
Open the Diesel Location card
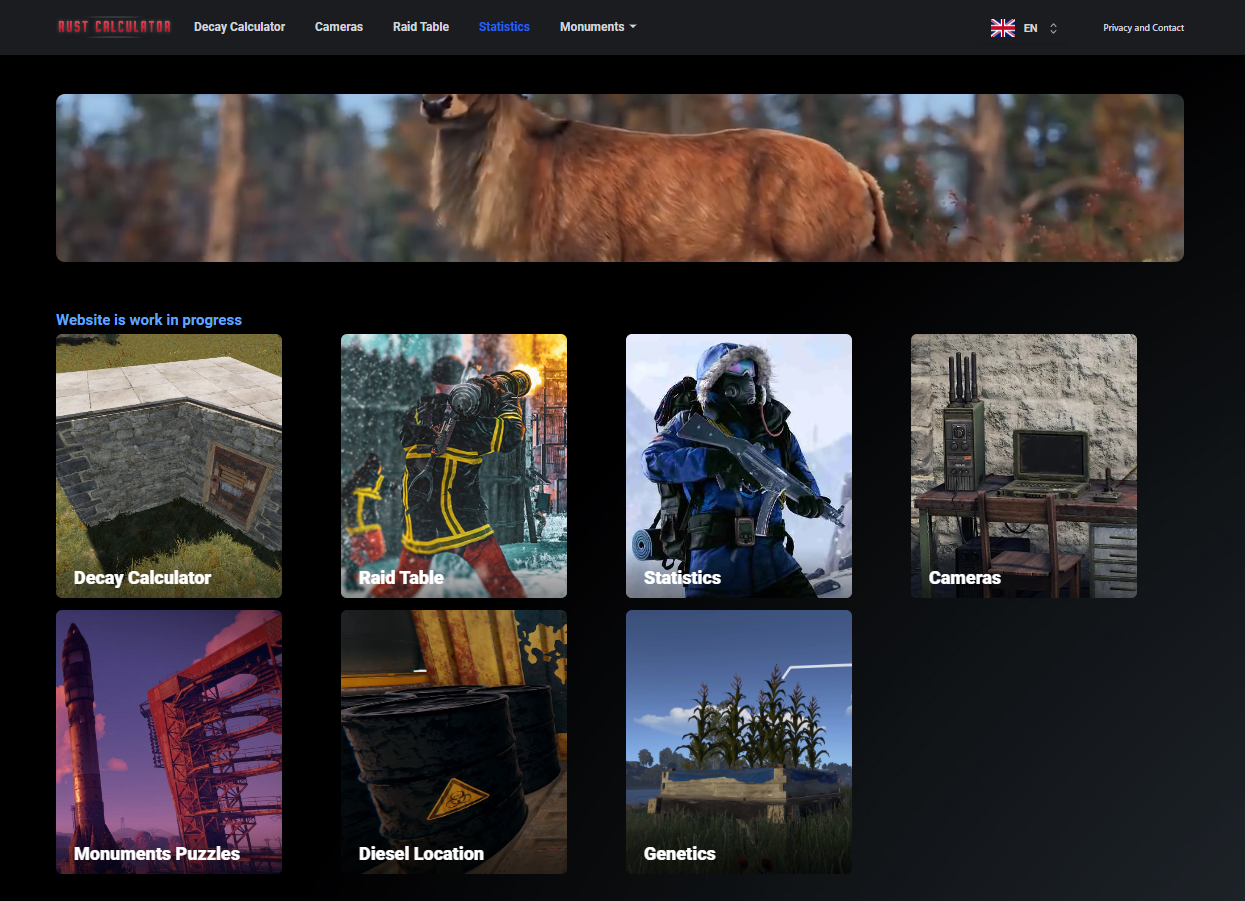click(x=454, y=742)
